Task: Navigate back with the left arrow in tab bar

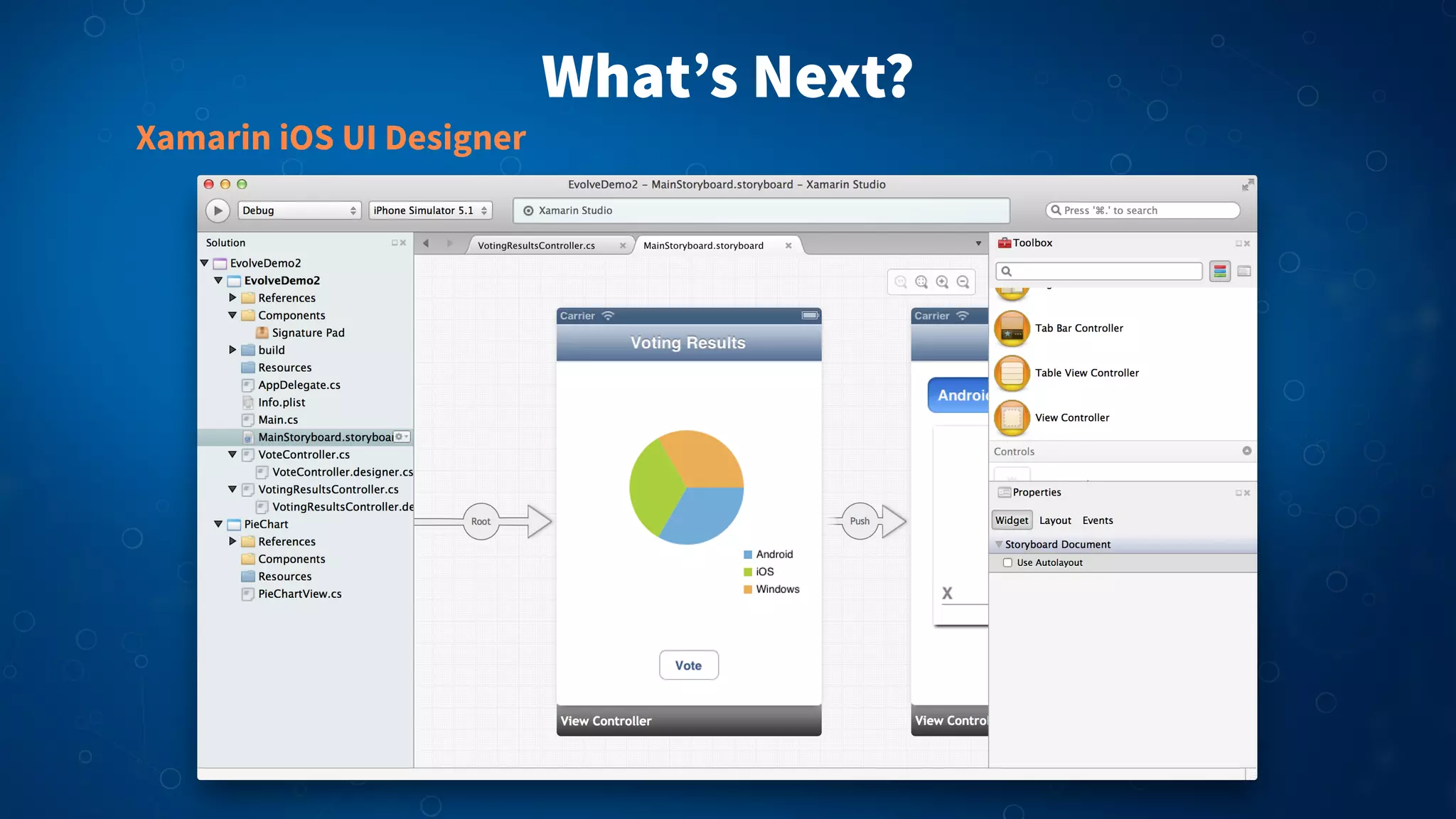Action: click(426, 243)
